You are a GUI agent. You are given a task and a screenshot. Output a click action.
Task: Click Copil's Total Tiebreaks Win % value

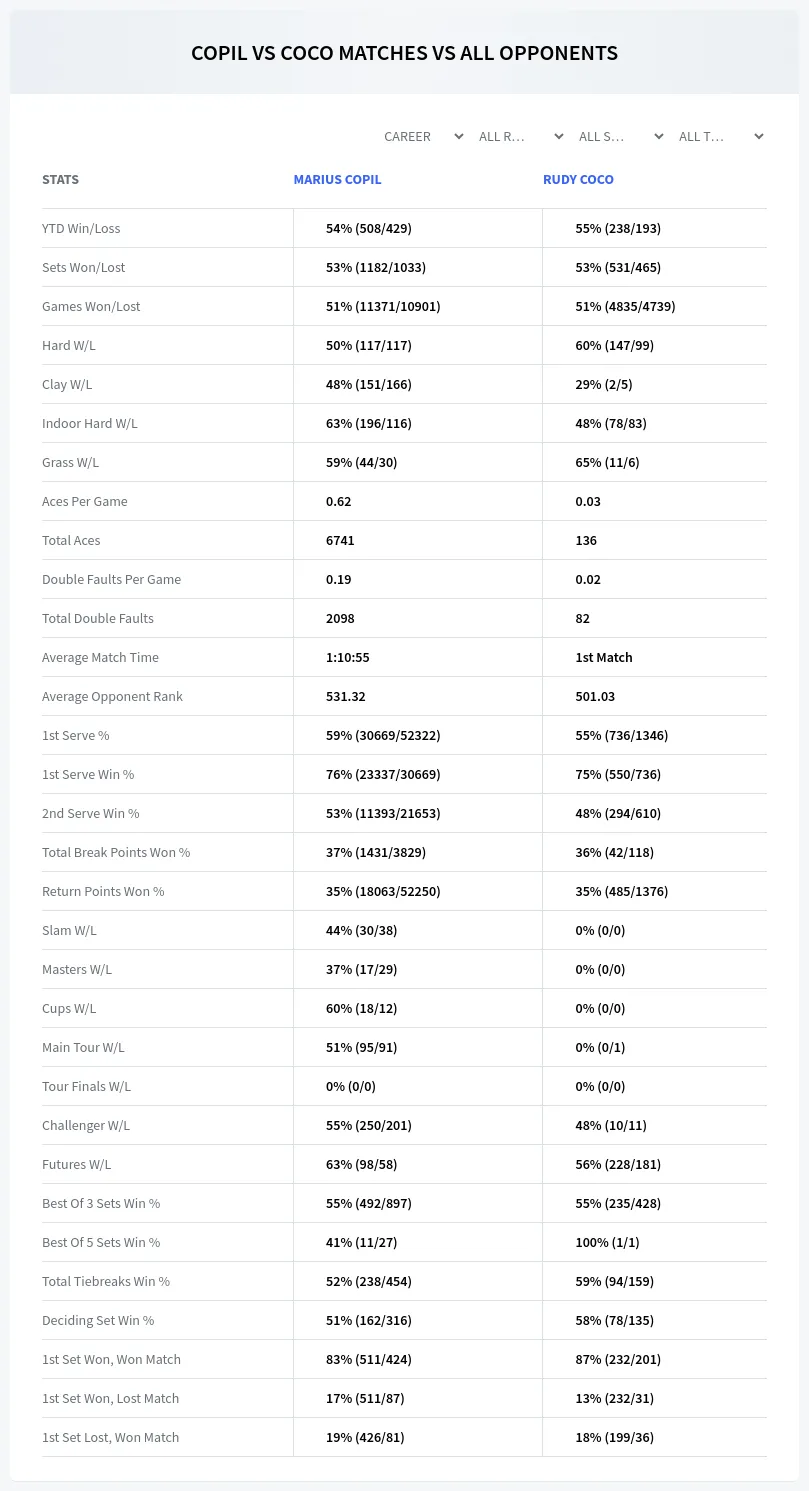368,1281
